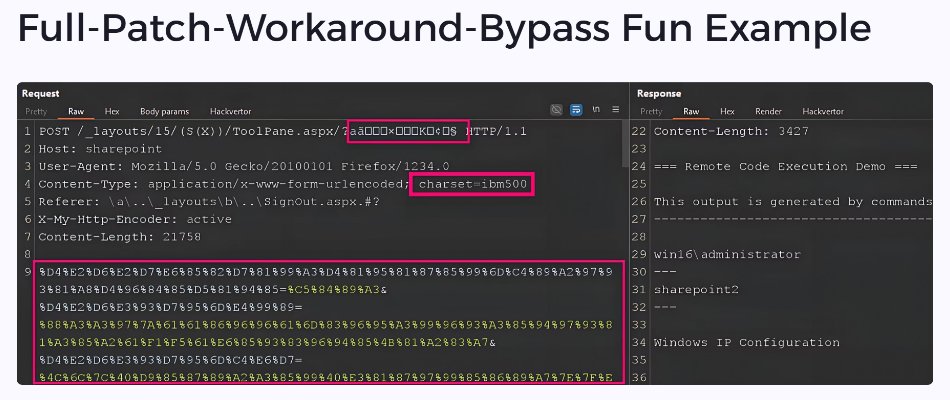950x400 pixels.
Task: Toggle the line wrap icon in Request
Action: point(576,110)
